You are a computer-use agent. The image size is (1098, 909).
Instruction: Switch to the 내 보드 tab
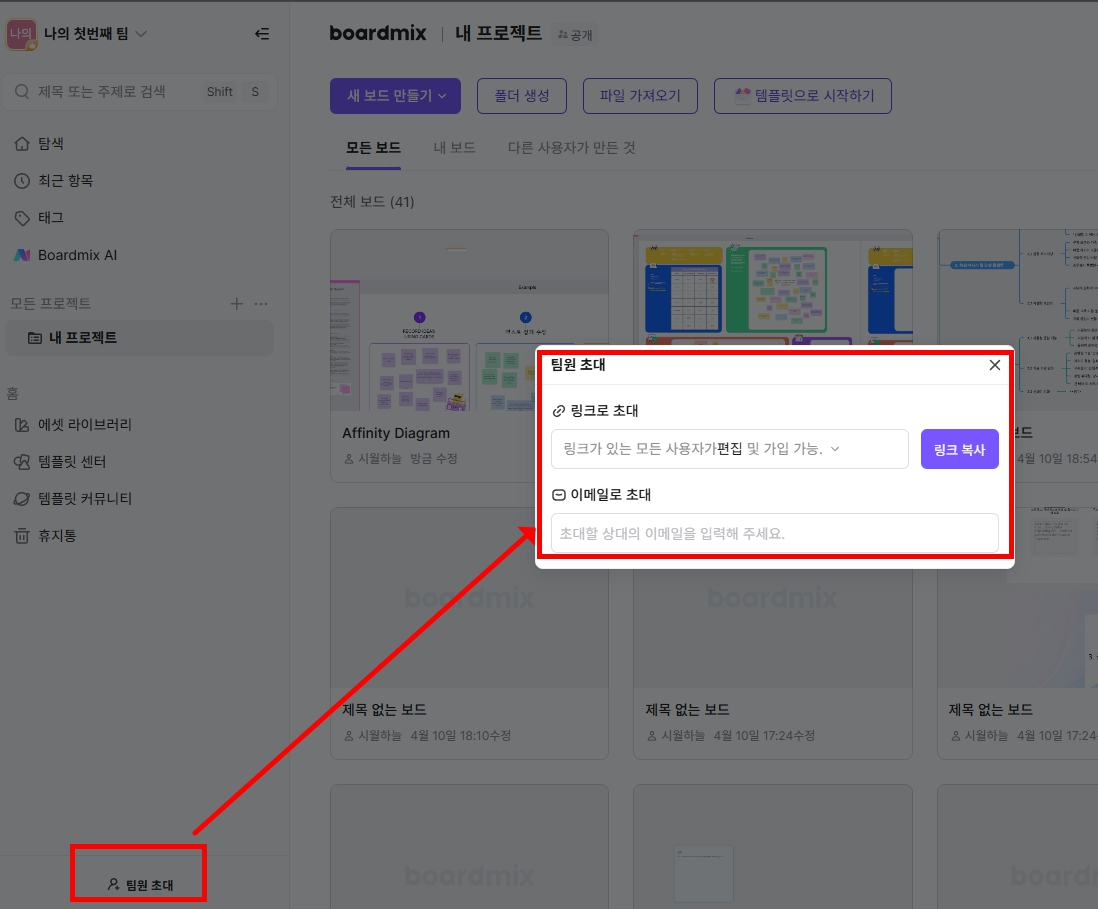(455, 145)
